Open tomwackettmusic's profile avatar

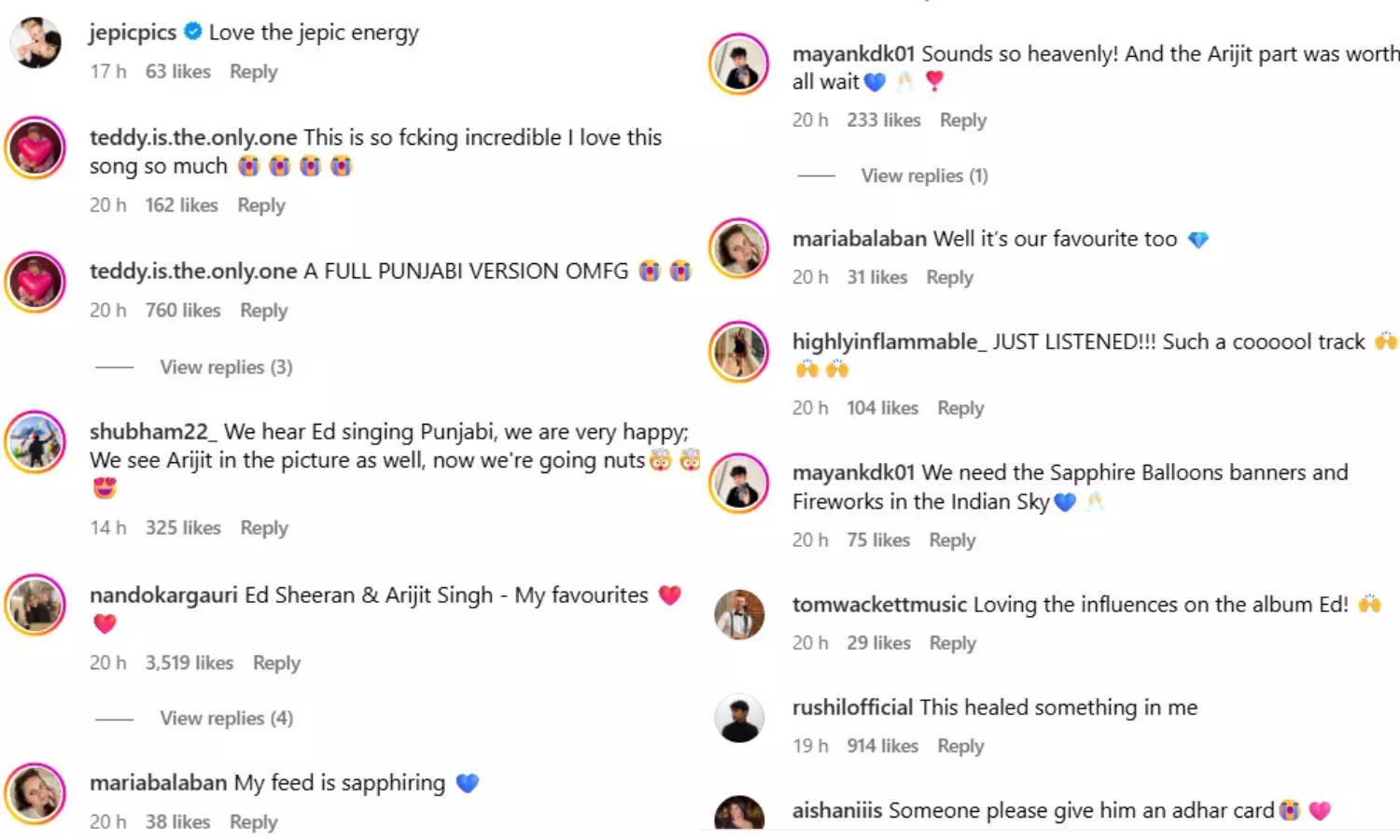point(739,615)
